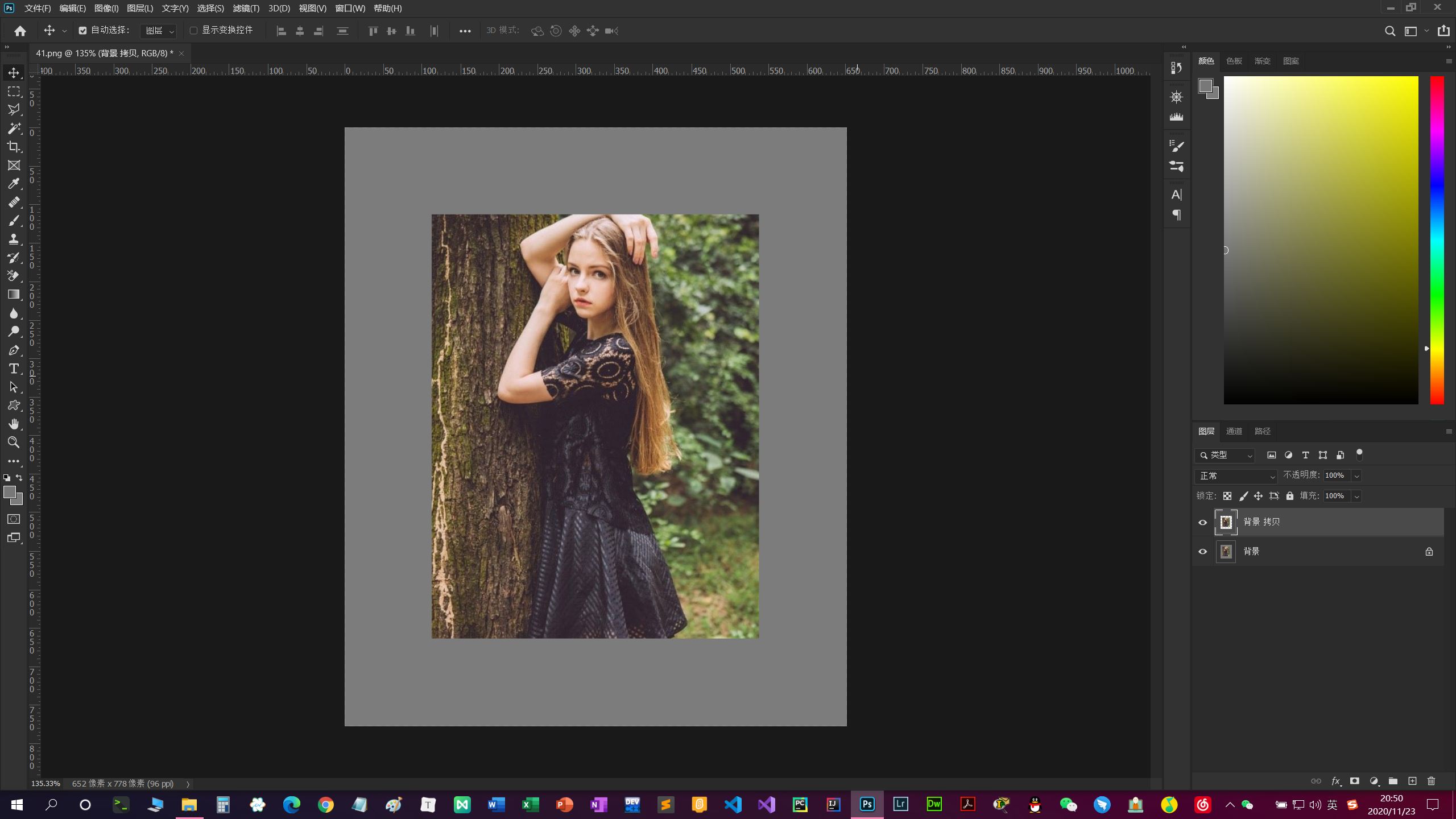Screen dimensions: 1456x819
Task: Select the History Brush tool
Action: point(14,258)
